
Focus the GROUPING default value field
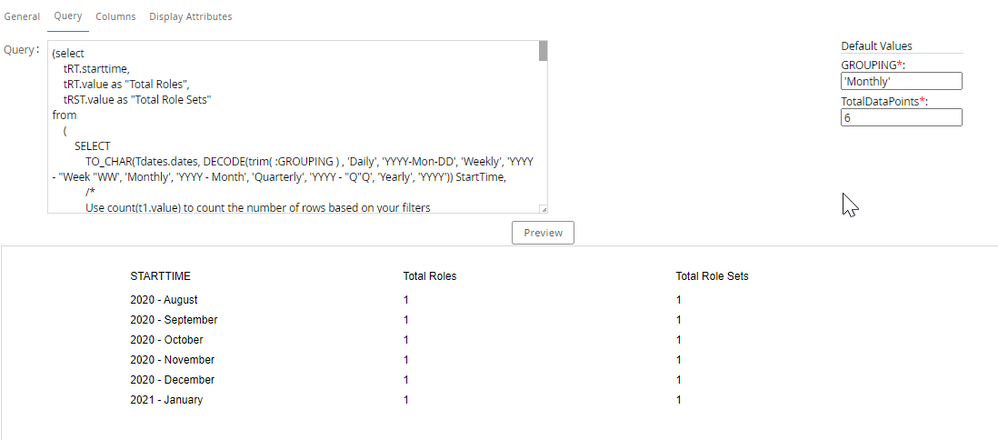pos(901,82)
